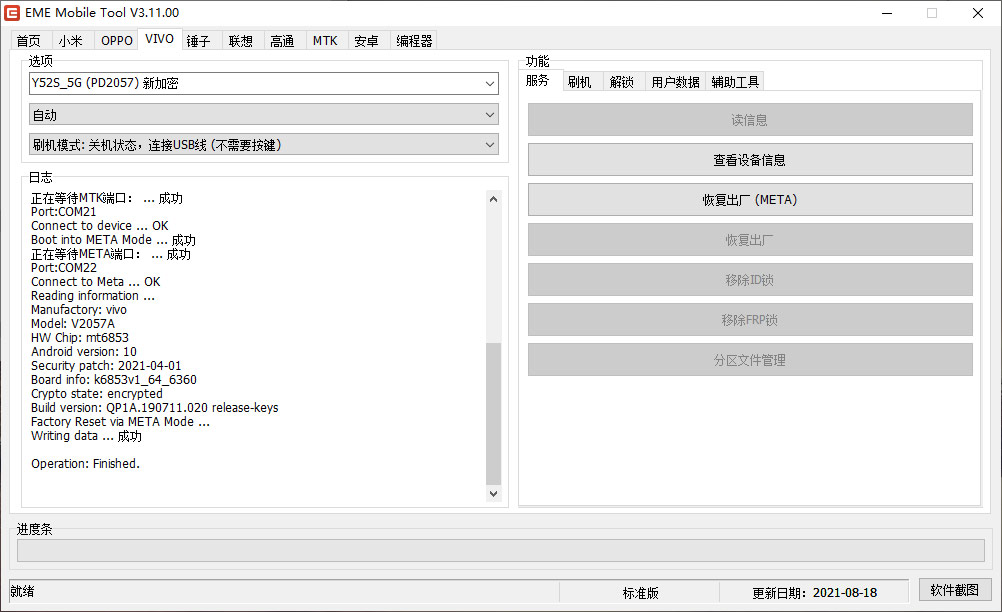Click the 查看设备信息 button
The width and height of the screenshot is (1002, 612).
click(x=750, y=160)
